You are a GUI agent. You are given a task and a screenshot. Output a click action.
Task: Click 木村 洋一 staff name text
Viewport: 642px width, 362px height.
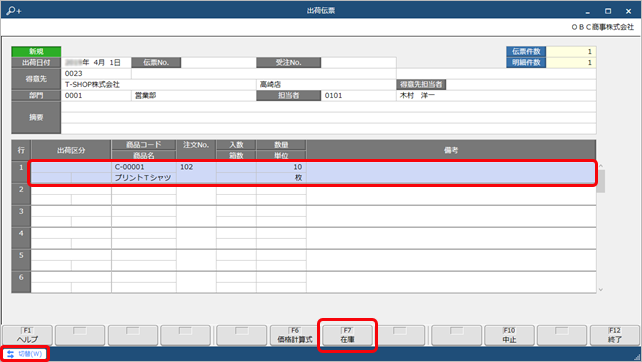pos(417,95)
